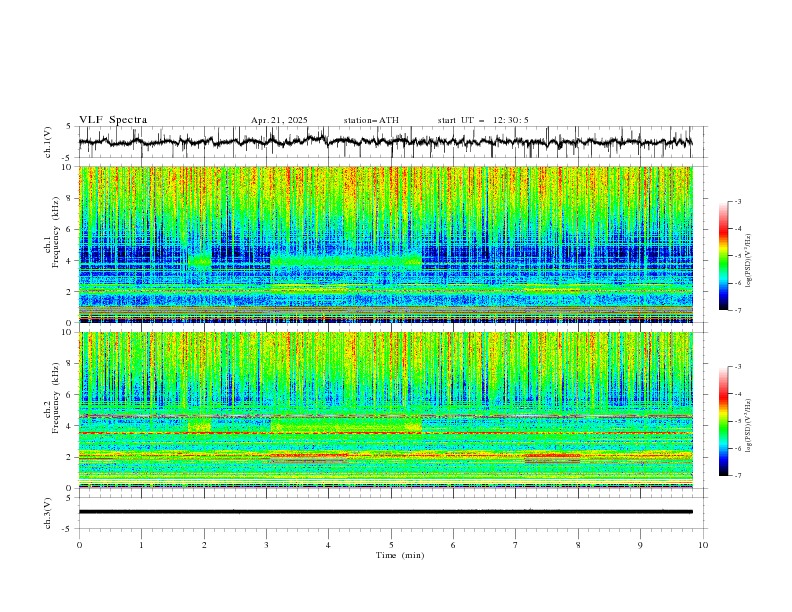Click the "ch.2 Frequency (kHz)" axis label
Image resolution: width=792 pixels, height=612 pixels.
coord(52,410)
